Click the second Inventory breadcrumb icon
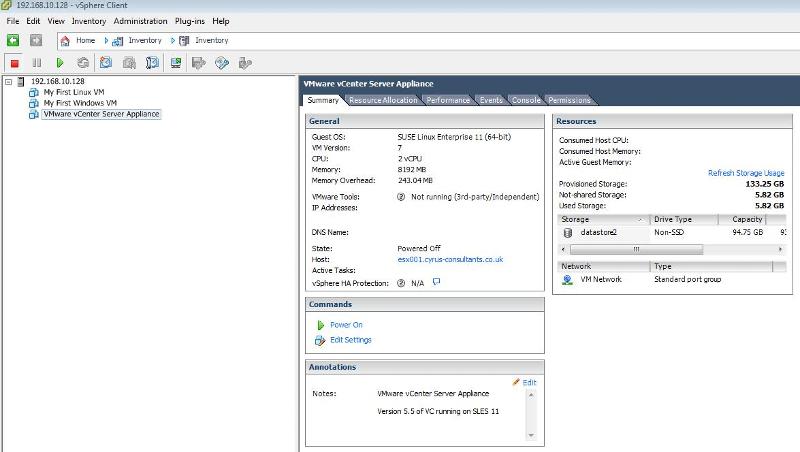 pyautogui.click(x=184, y=41)
